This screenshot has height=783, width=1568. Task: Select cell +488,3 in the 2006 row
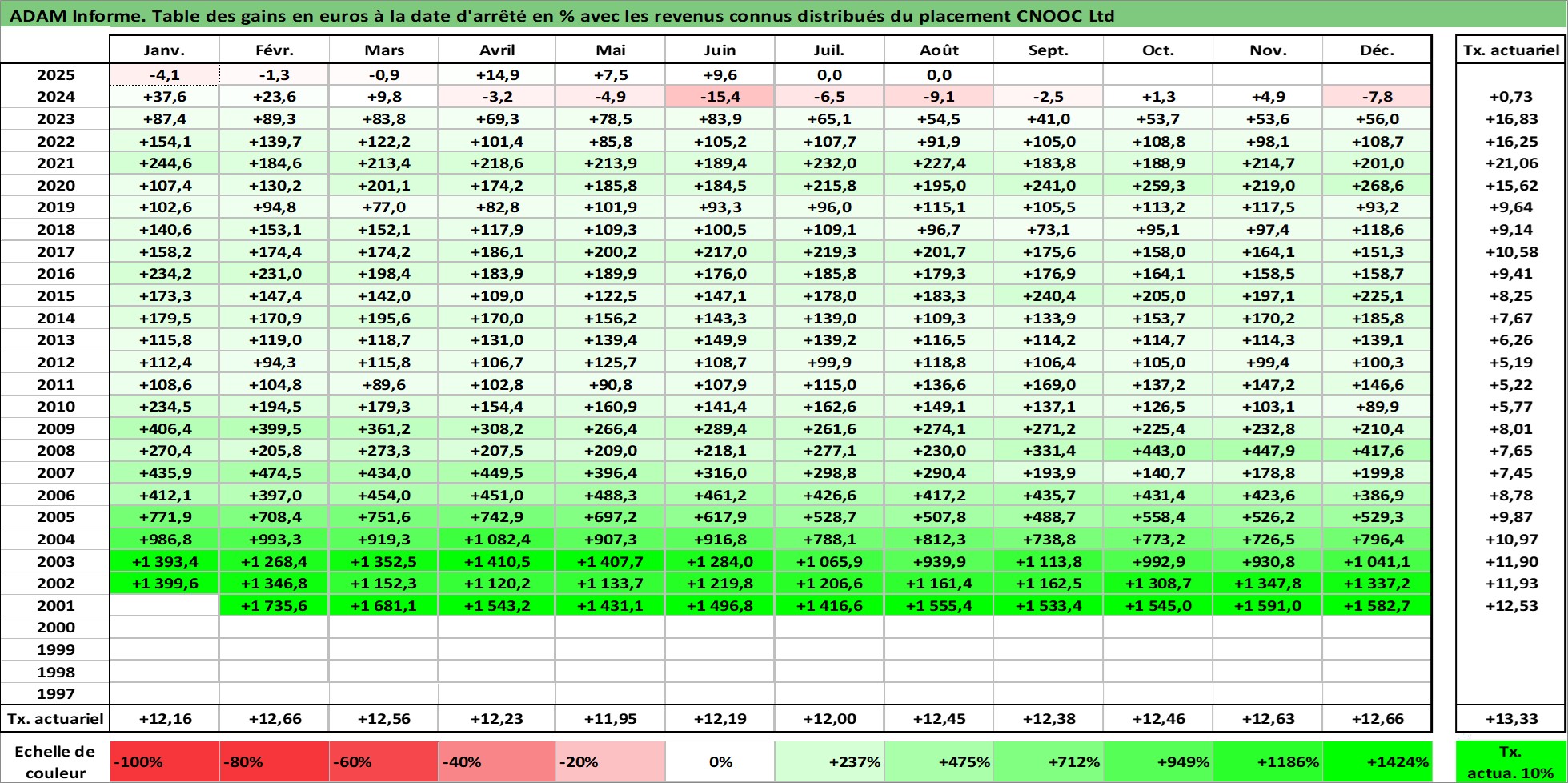(x=610, y=496)
